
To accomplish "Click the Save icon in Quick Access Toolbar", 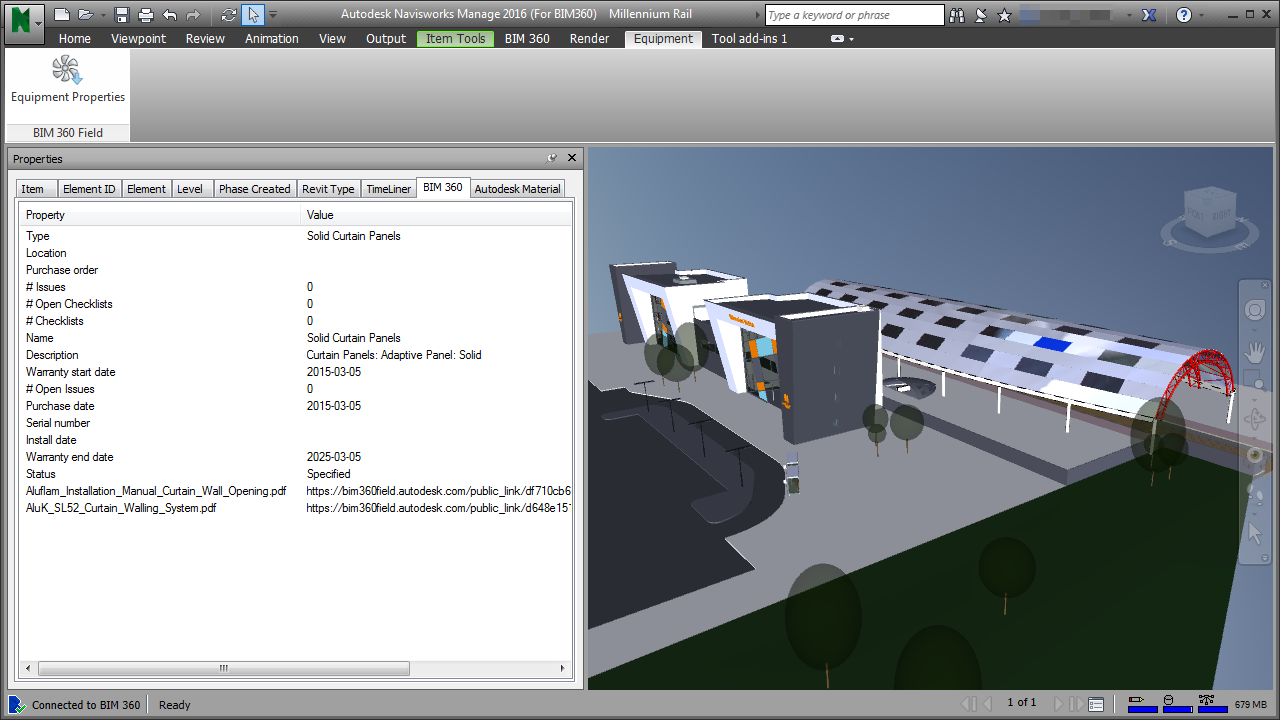I will [122, 14].
